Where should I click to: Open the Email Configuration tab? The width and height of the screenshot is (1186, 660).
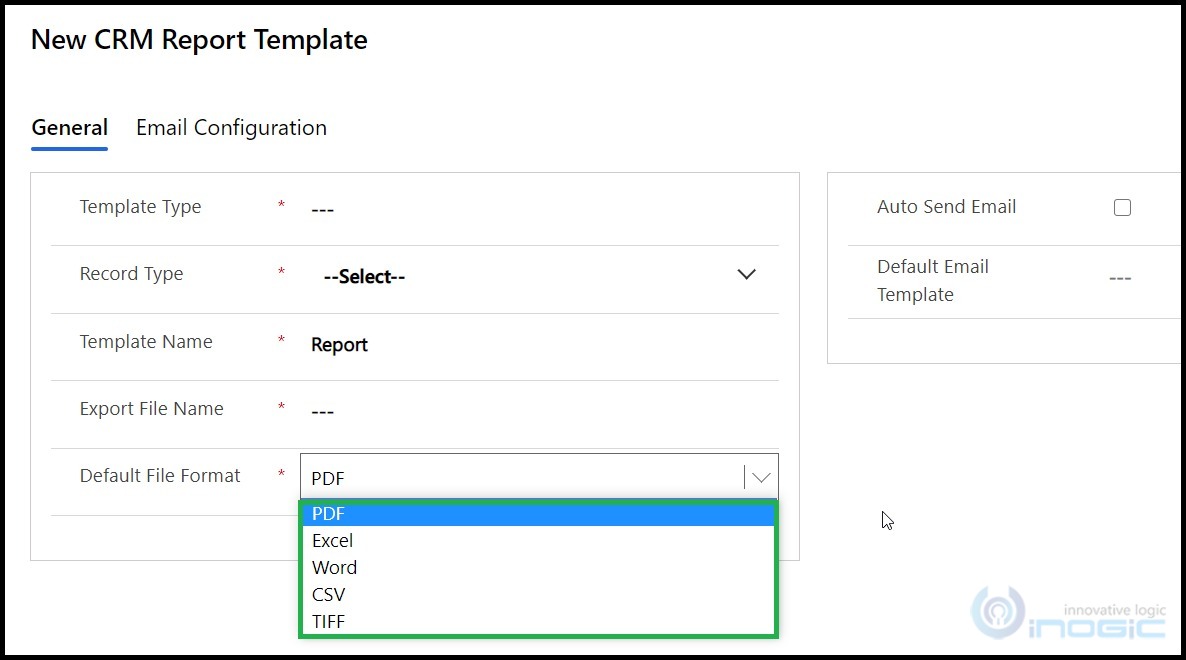(231, 128)
